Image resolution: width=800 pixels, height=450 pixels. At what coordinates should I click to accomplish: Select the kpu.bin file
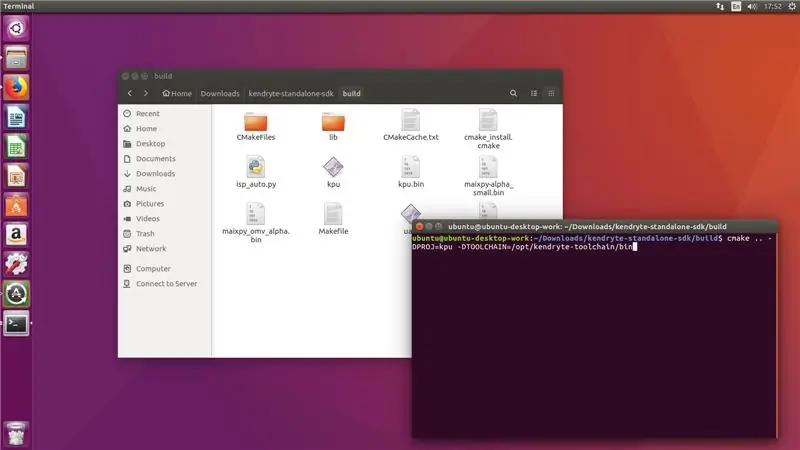[x=411, y=172]
